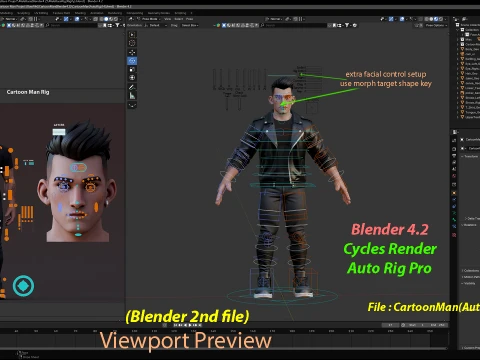Image resolution: width=480 pixels, height=360 pixels.
Task: Open the World properties tab
Action: pyautogui.click(x=454, y=175)
